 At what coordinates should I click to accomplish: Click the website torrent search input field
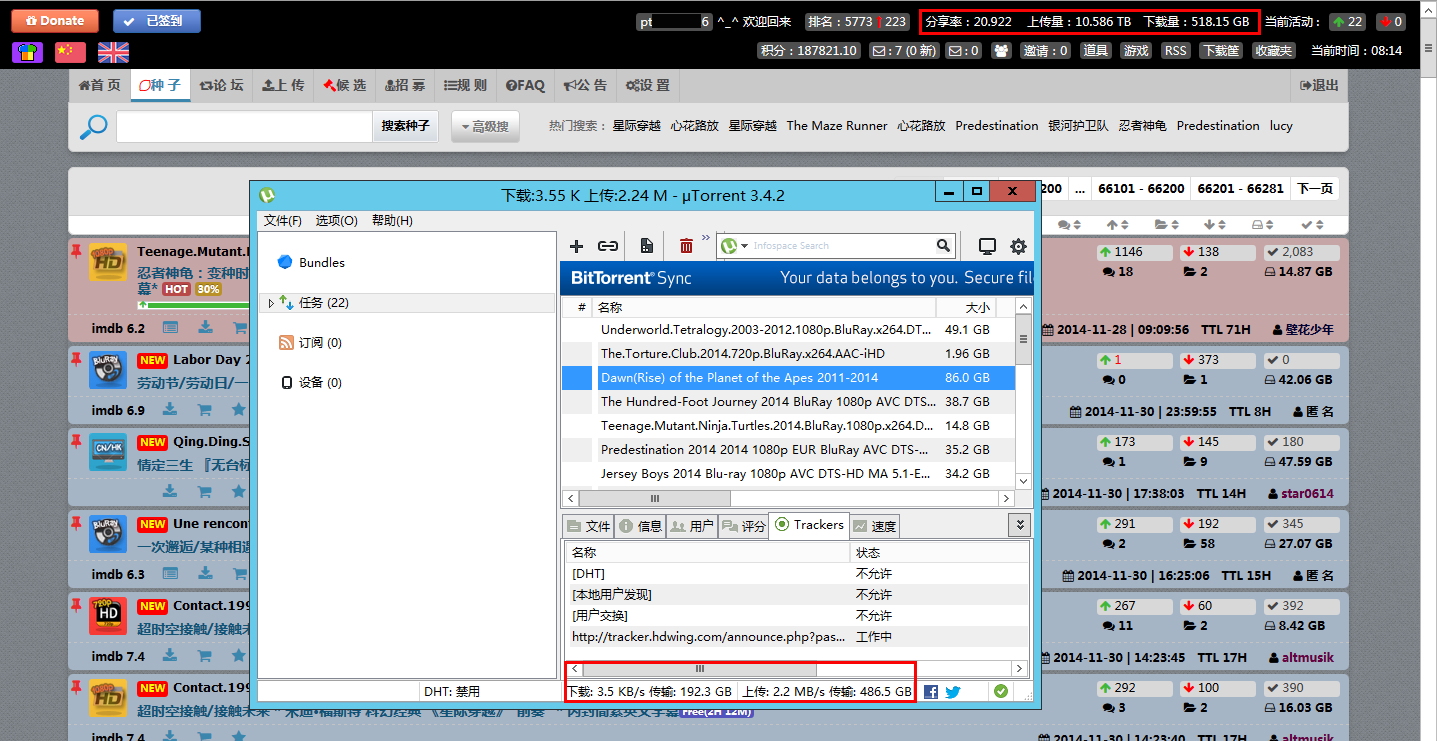pyautogui.click(x=244, y=126)
